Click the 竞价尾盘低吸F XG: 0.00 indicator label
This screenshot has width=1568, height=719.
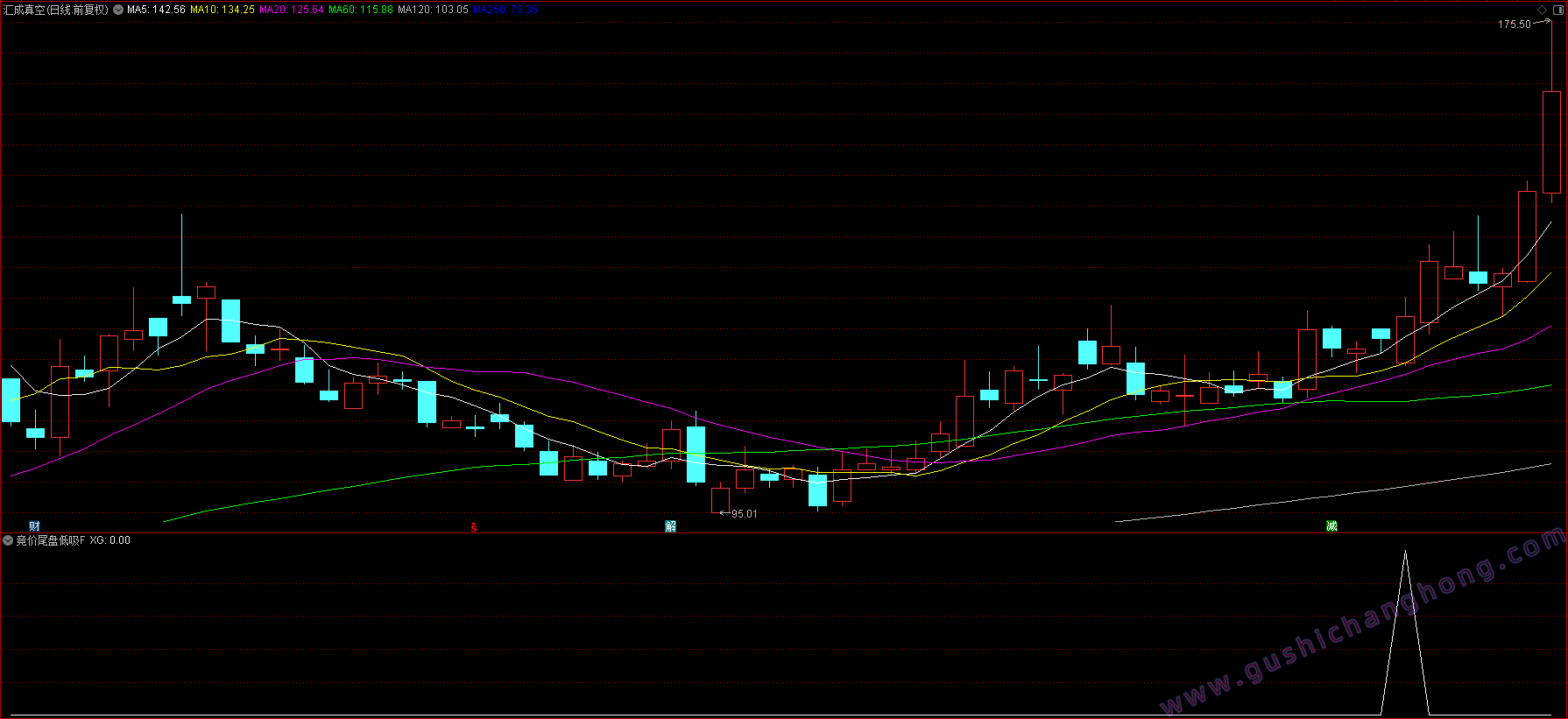pos(74,540)
